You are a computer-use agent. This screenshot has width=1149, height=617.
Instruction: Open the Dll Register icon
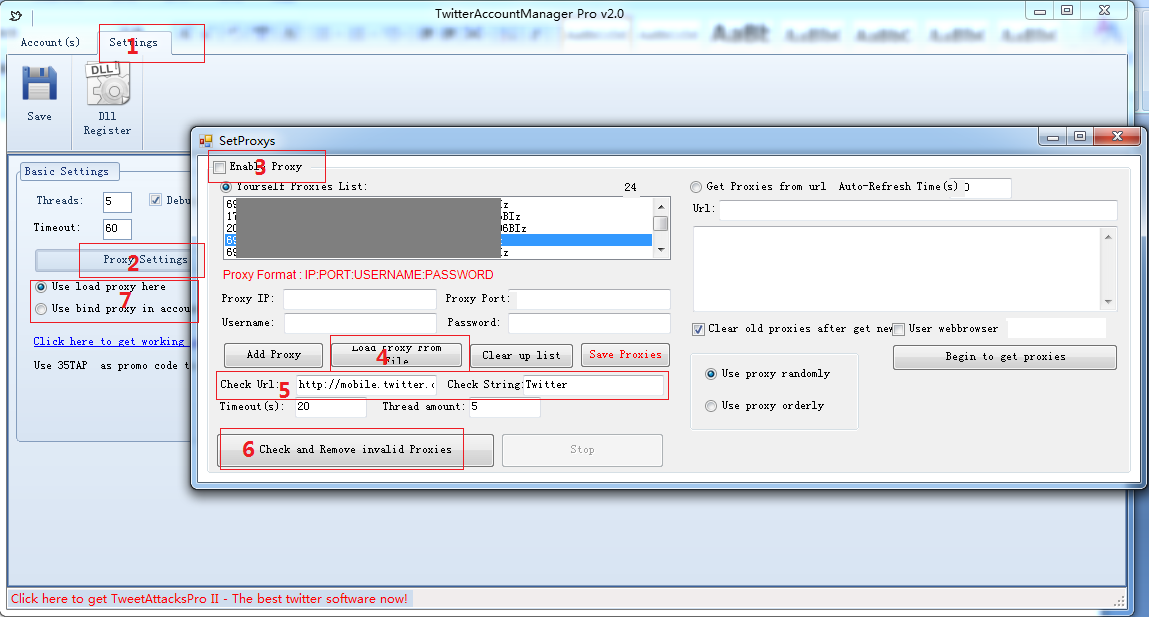coord(108,84)
